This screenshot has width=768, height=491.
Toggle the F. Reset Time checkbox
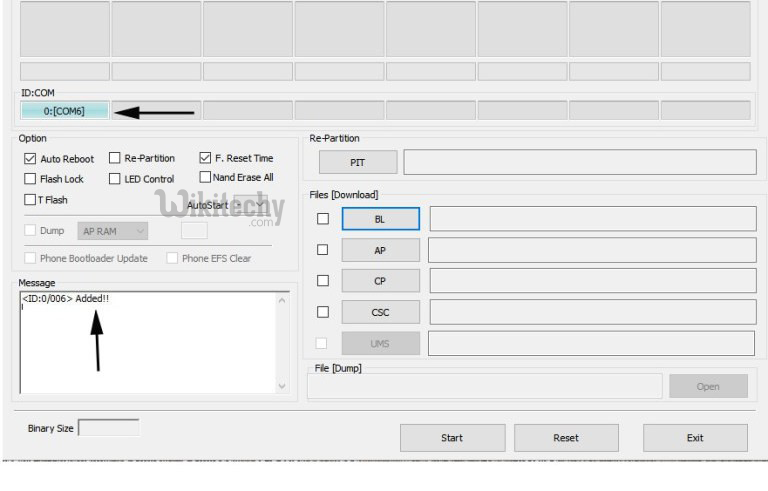click(205, 158)
